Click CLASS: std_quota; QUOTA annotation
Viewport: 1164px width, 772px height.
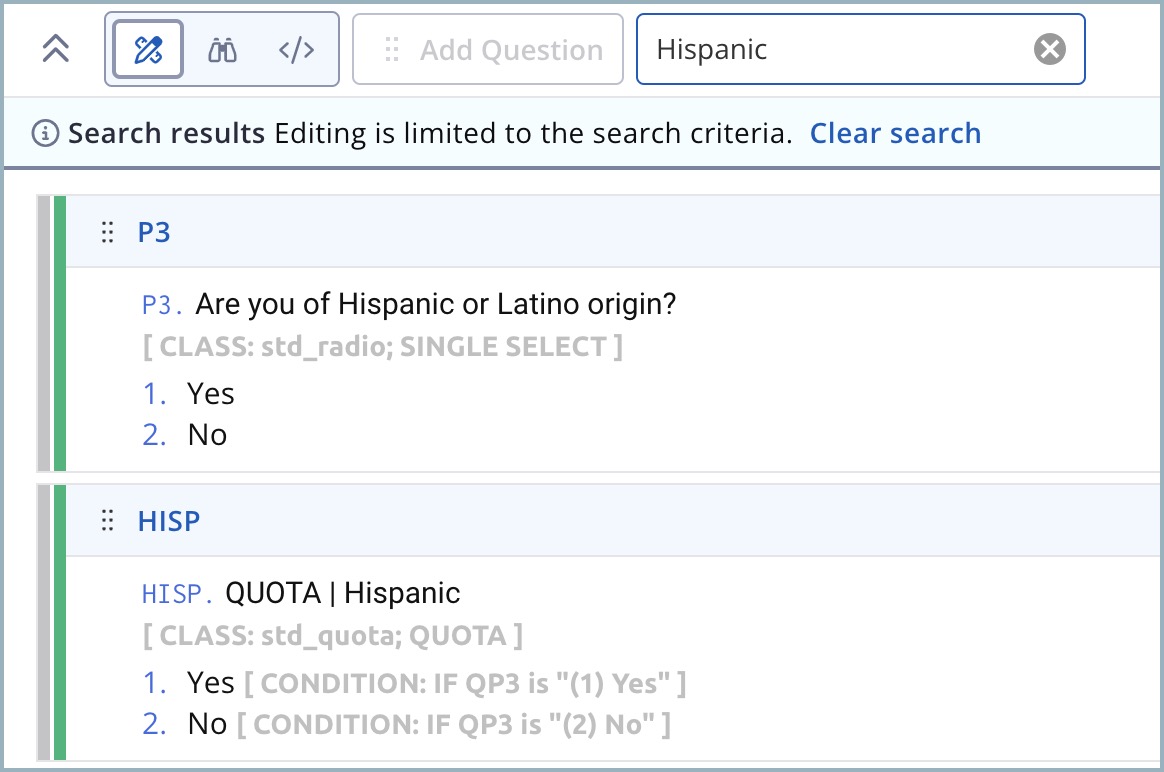333,635
